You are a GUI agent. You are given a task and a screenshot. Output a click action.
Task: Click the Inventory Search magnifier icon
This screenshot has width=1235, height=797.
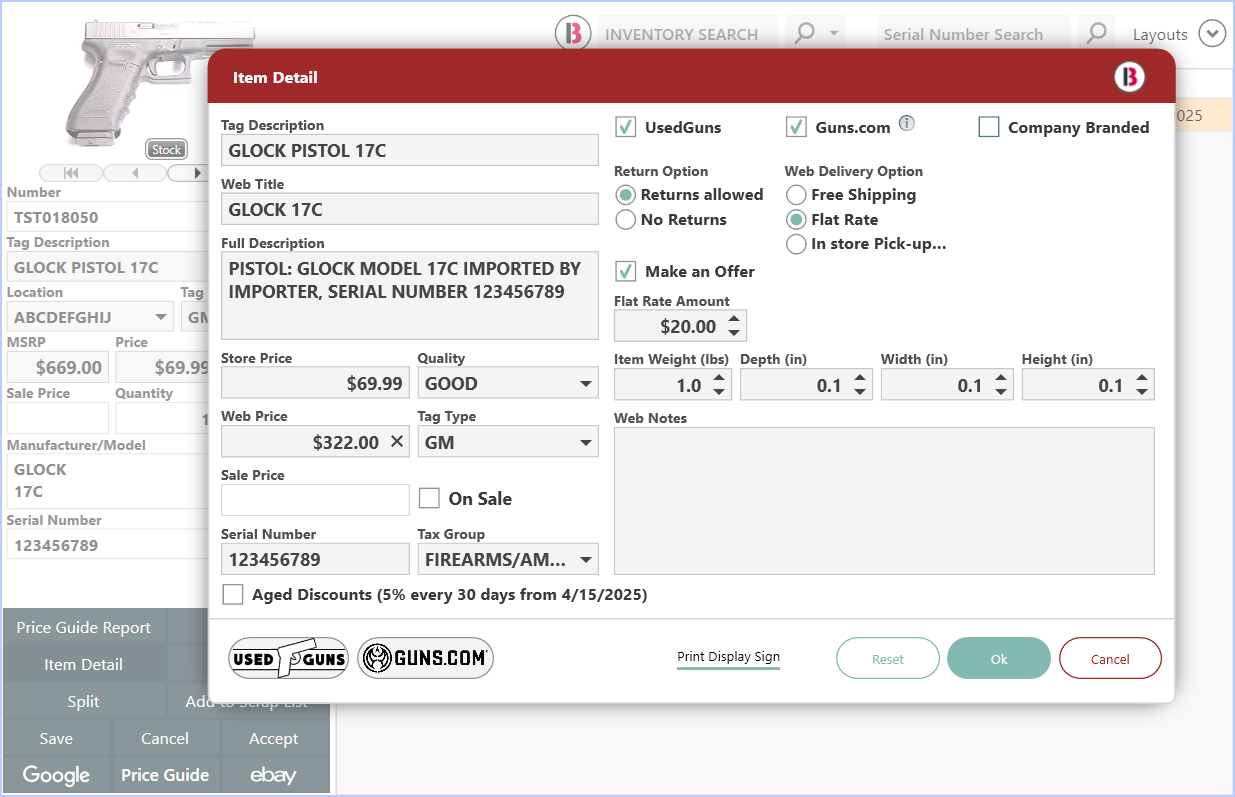pyautogui.click(x=804, y=34)
